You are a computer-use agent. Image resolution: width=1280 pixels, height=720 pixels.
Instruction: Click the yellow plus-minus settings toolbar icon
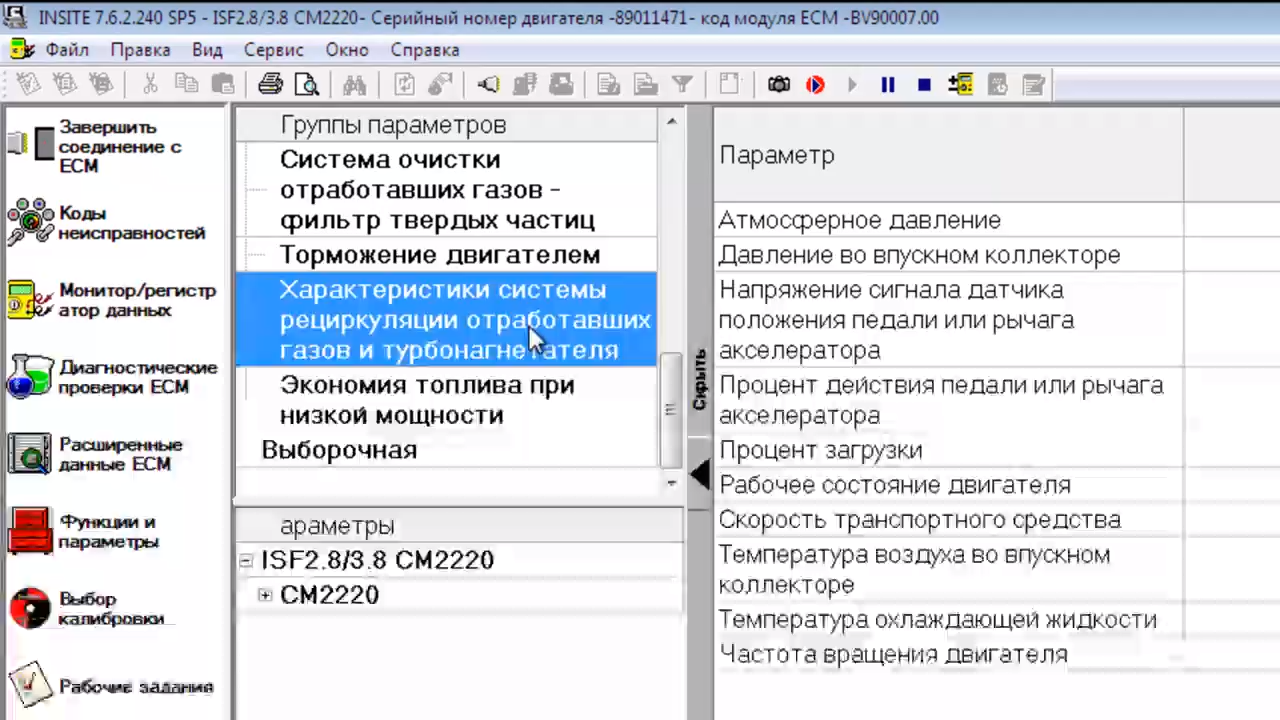click(x=961, y=85)
